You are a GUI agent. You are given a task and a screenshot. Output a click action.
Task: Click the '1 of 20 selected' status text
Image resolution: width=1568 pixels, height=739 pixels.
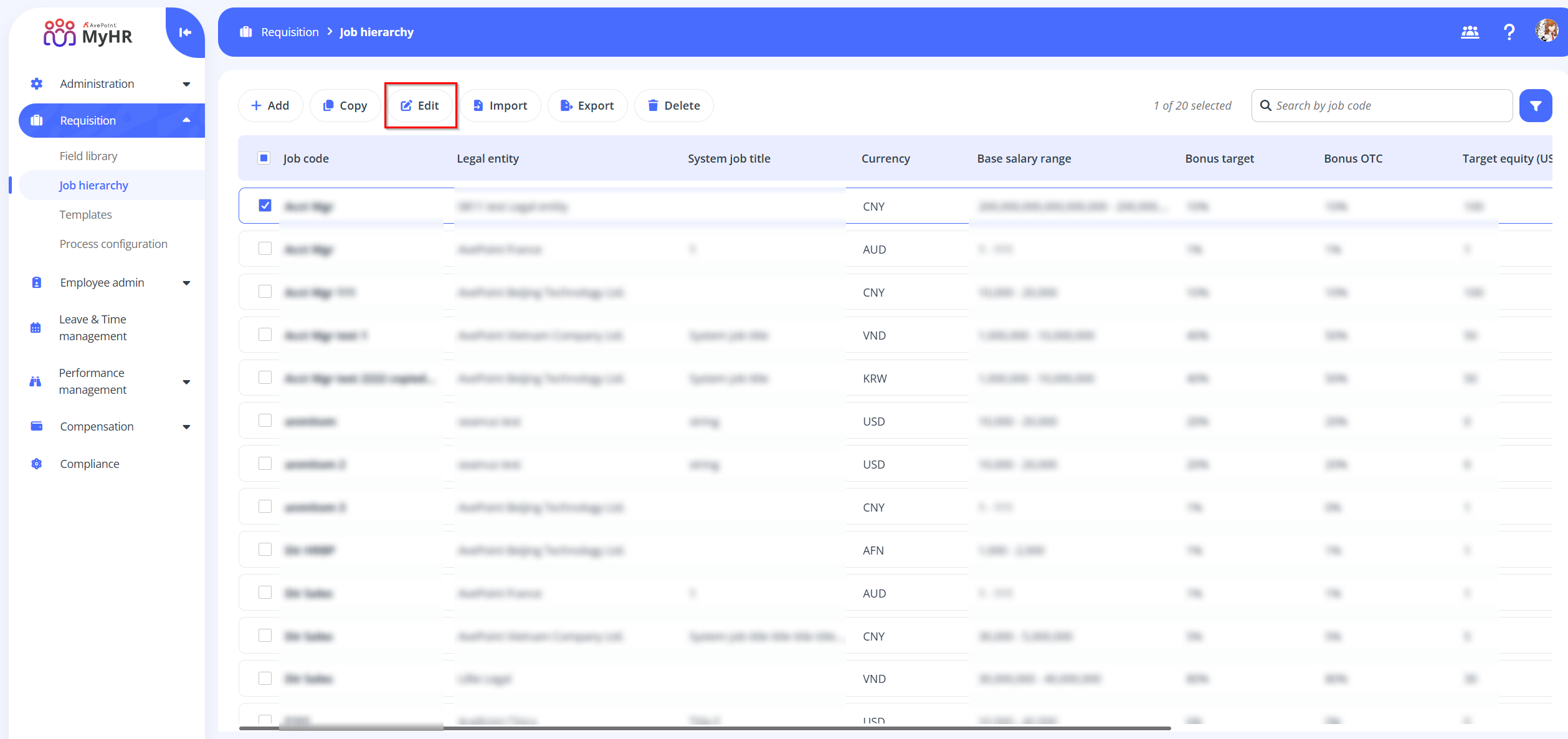[1192, 106]
